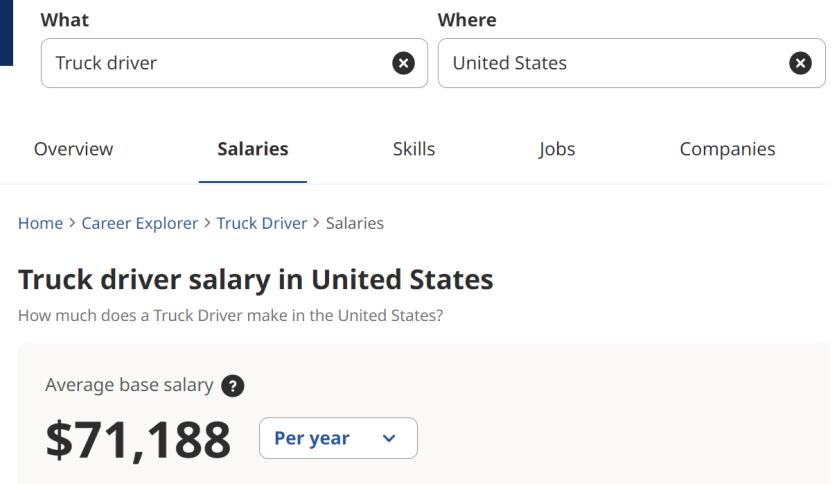Open the Companies tab
Viewport: 831px width, 484px height.
pos(727,149)
